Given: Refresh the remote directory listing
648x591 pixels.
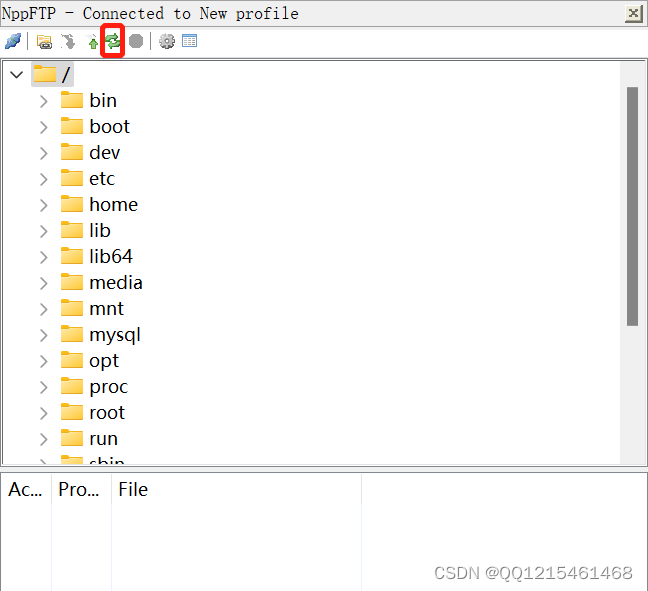Looking at the screenshot, I should pos(112,41).
